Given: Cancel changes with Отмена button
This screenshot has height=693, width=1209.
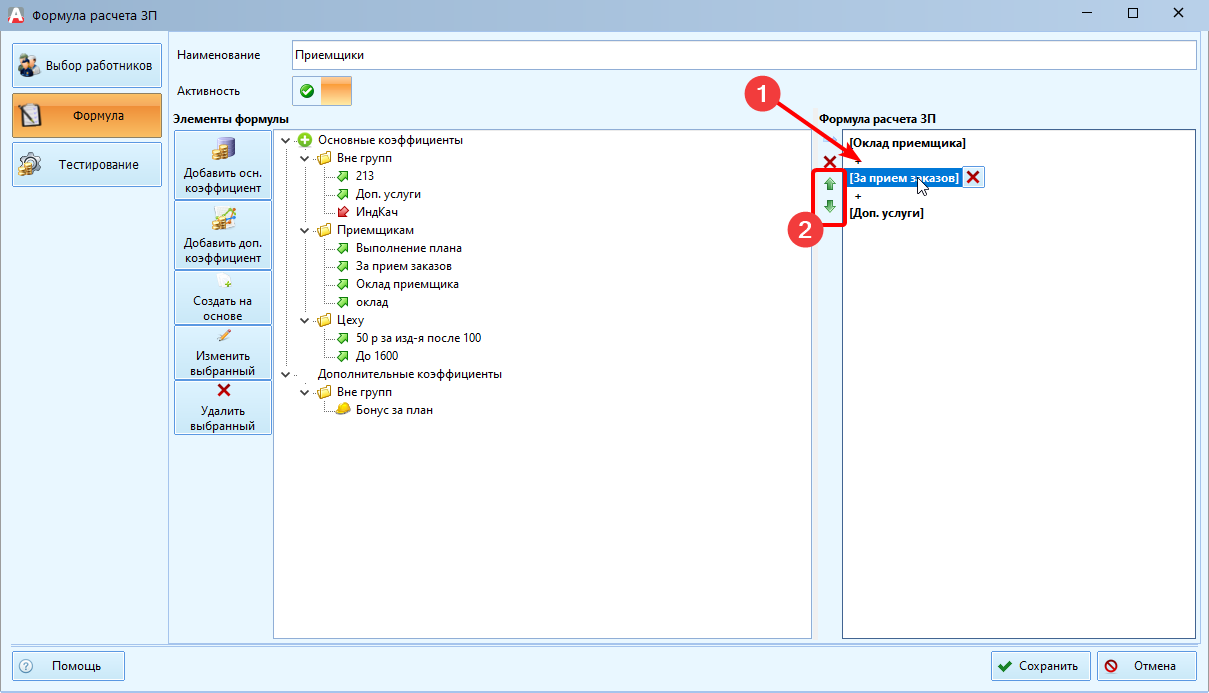Looking at the screenshot, I should 1146,666.
